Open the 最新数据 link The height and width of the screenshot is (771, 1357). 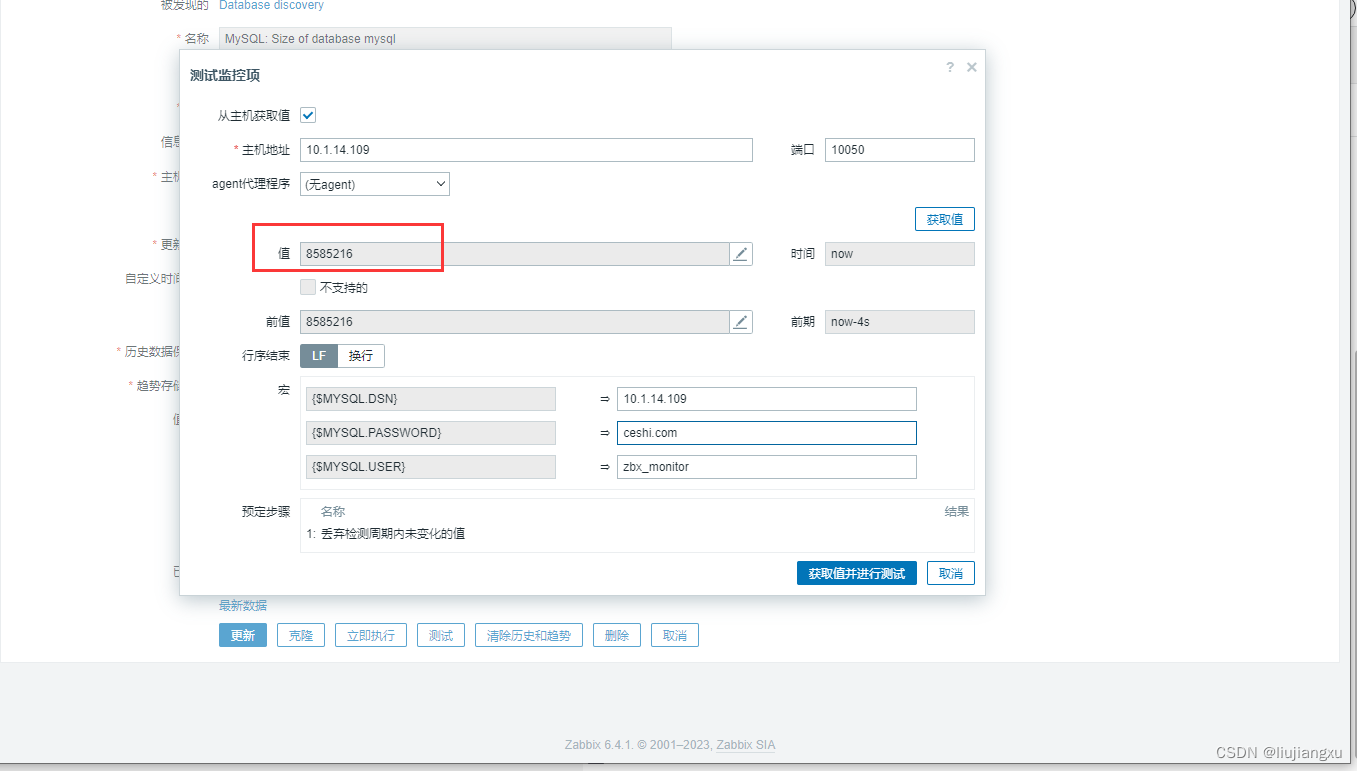(x=242, y=604)
